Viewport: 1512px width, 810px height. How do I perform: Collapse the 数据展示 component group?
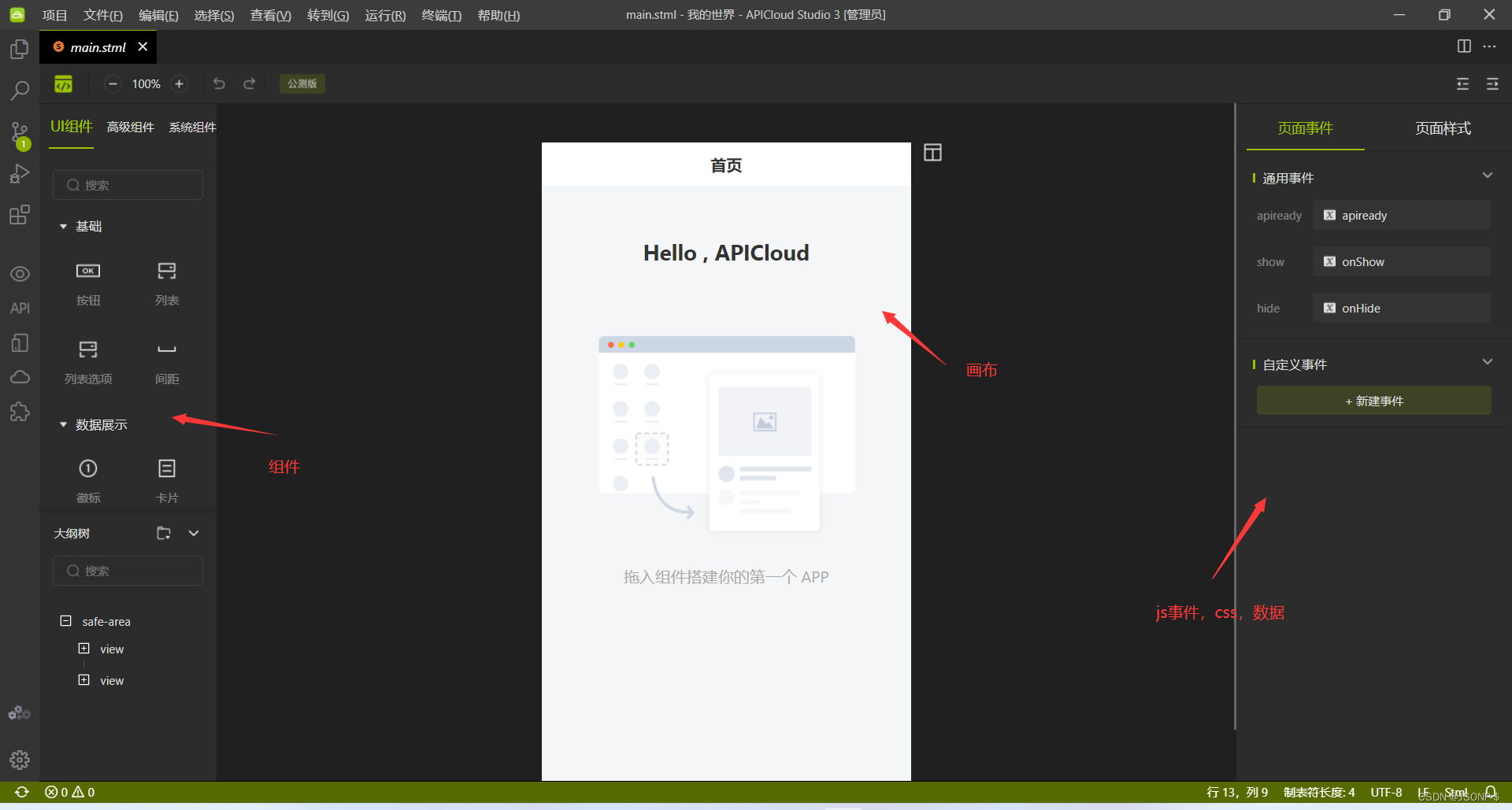click(x=64, y=425)
